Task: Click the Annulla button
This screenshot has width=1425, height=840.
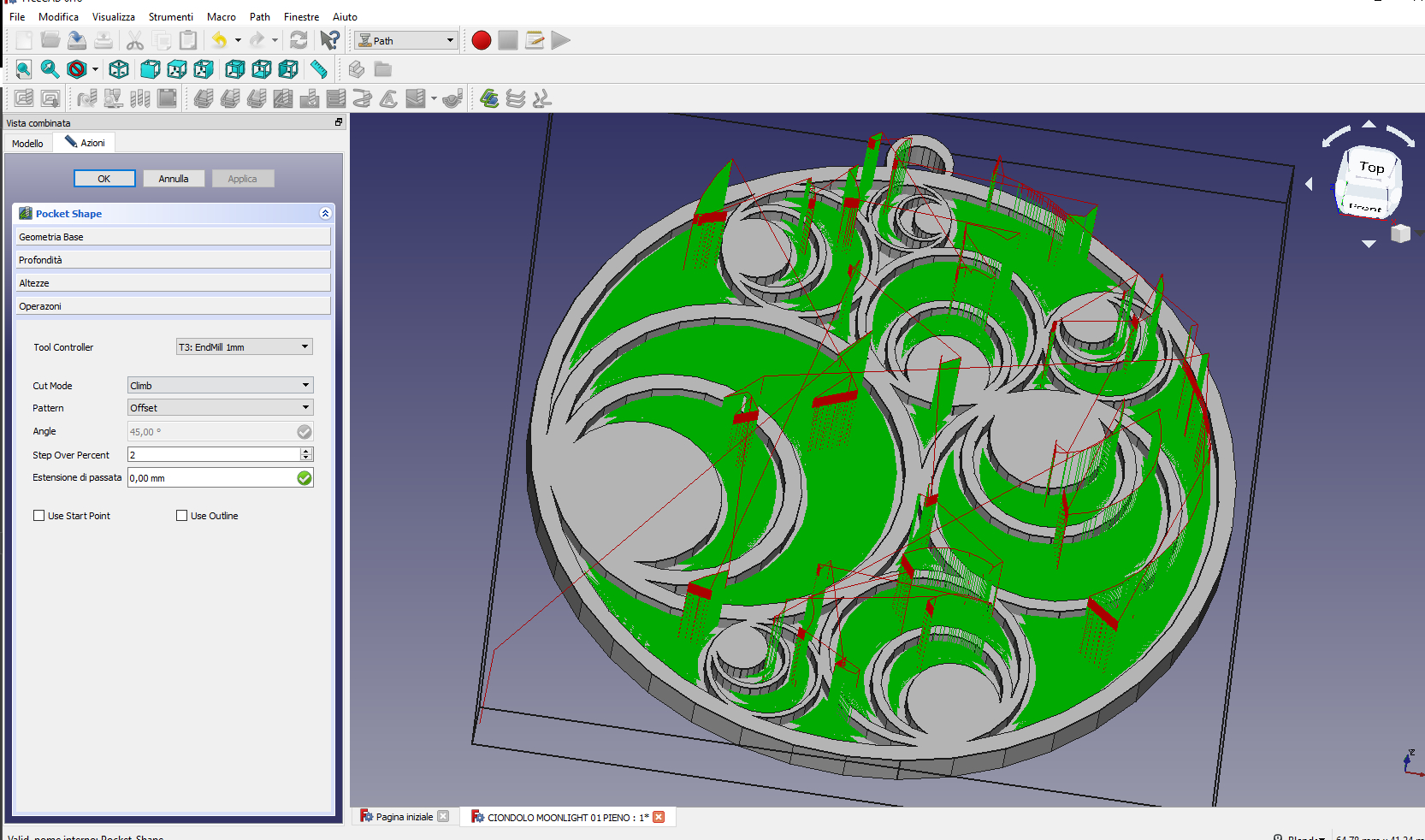Action: click(174, 179)
